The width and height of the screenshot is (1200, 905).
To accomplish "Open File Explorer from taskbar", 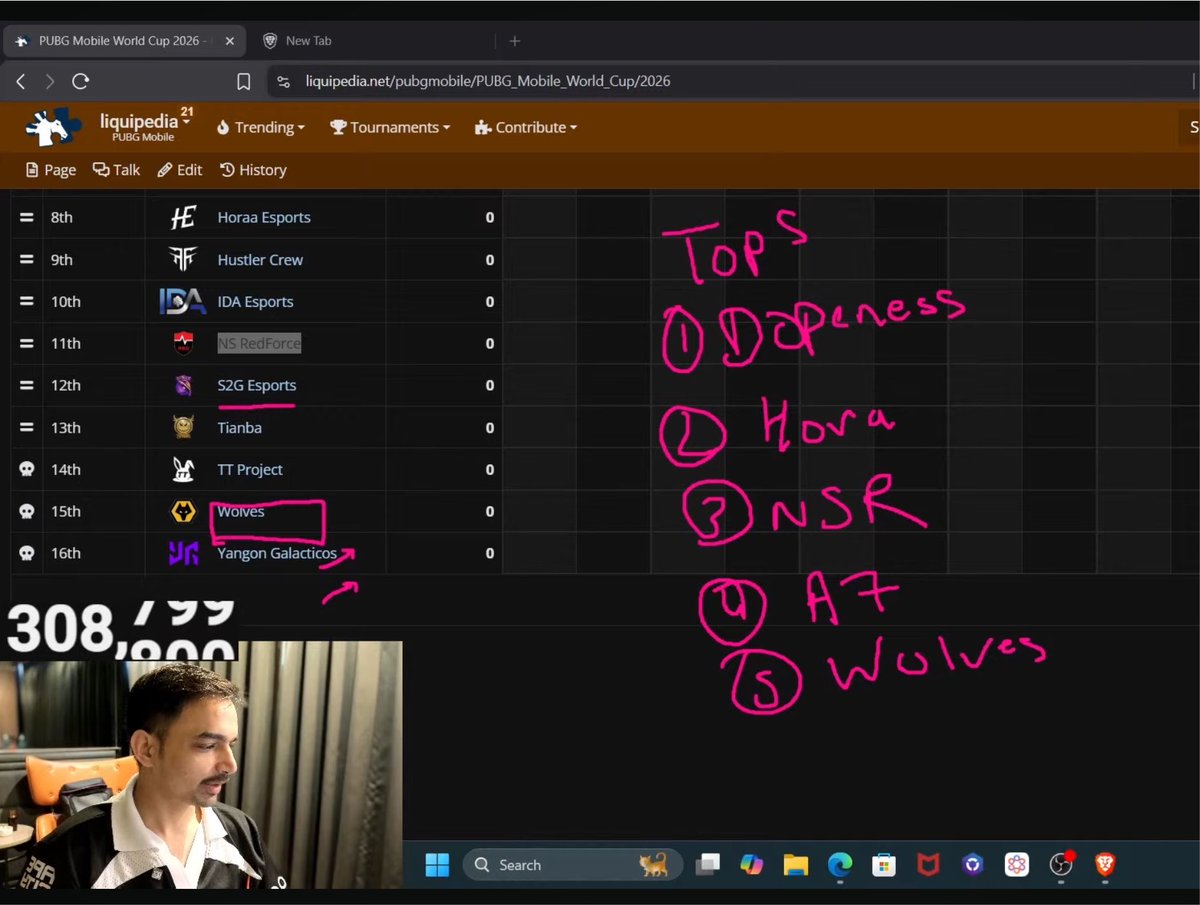I will [795, 865].
